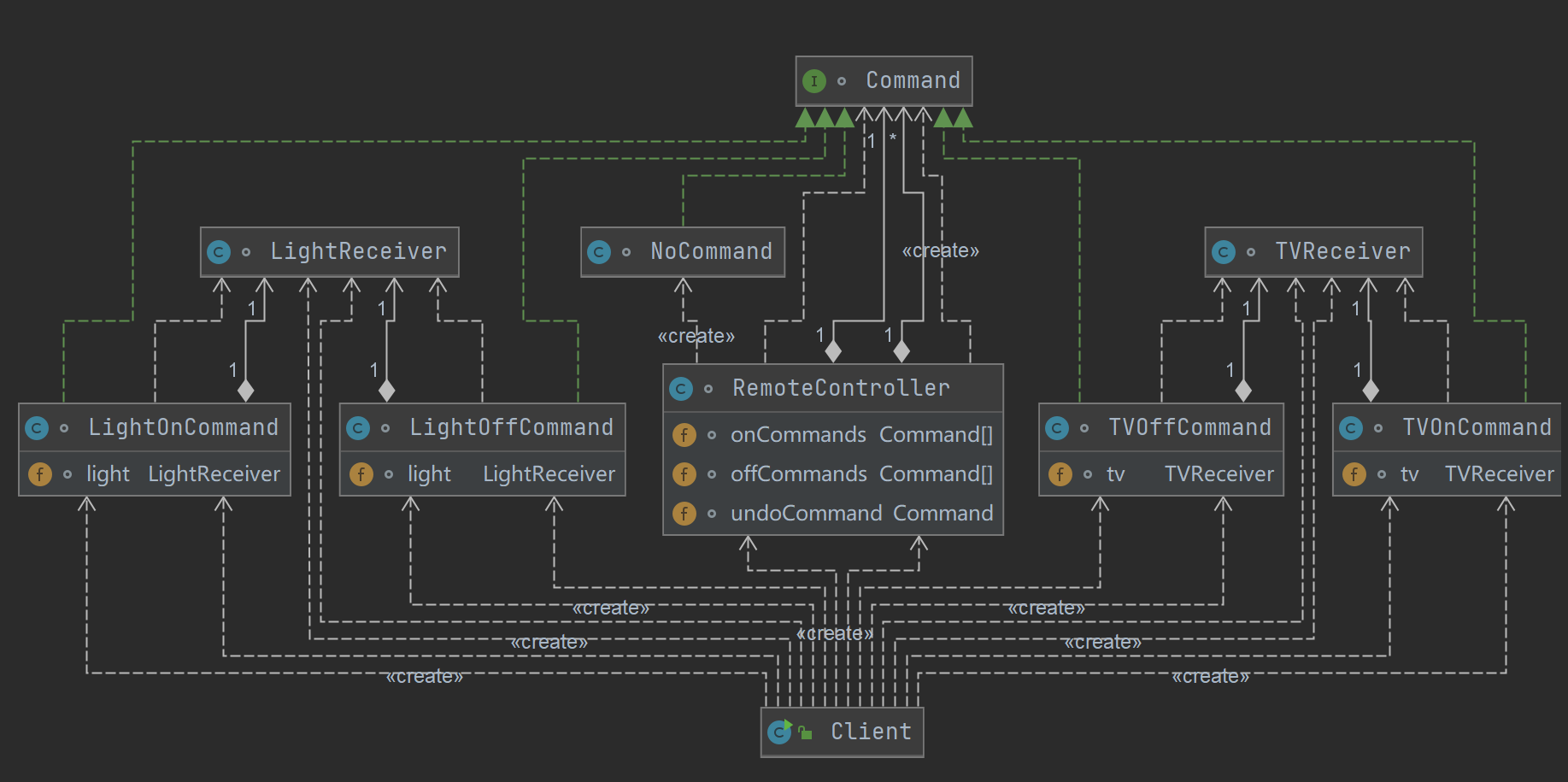
Task: Click the field icon beside undoCommand
Action: (684, 514)
